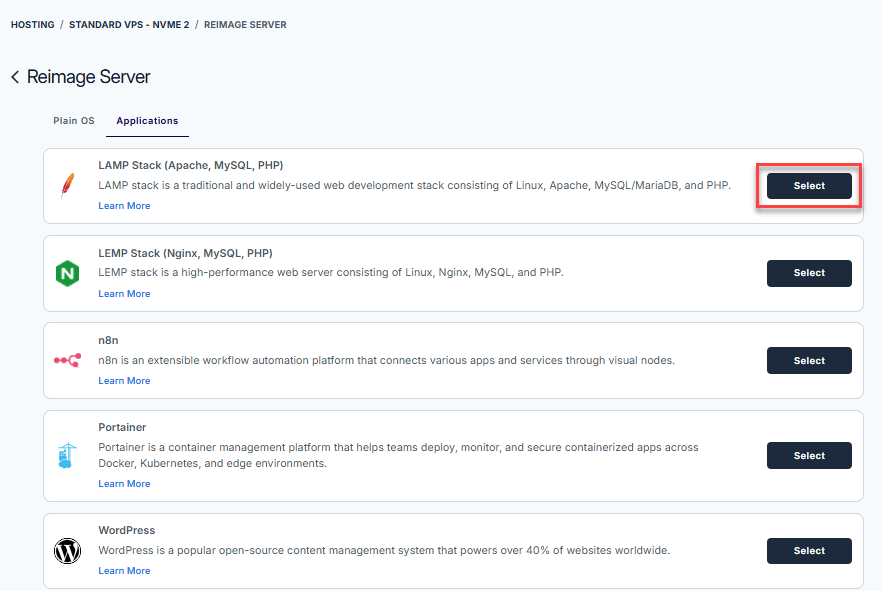Click the WordPress card title
Viewport: 881px width, 591px height.
126,530
